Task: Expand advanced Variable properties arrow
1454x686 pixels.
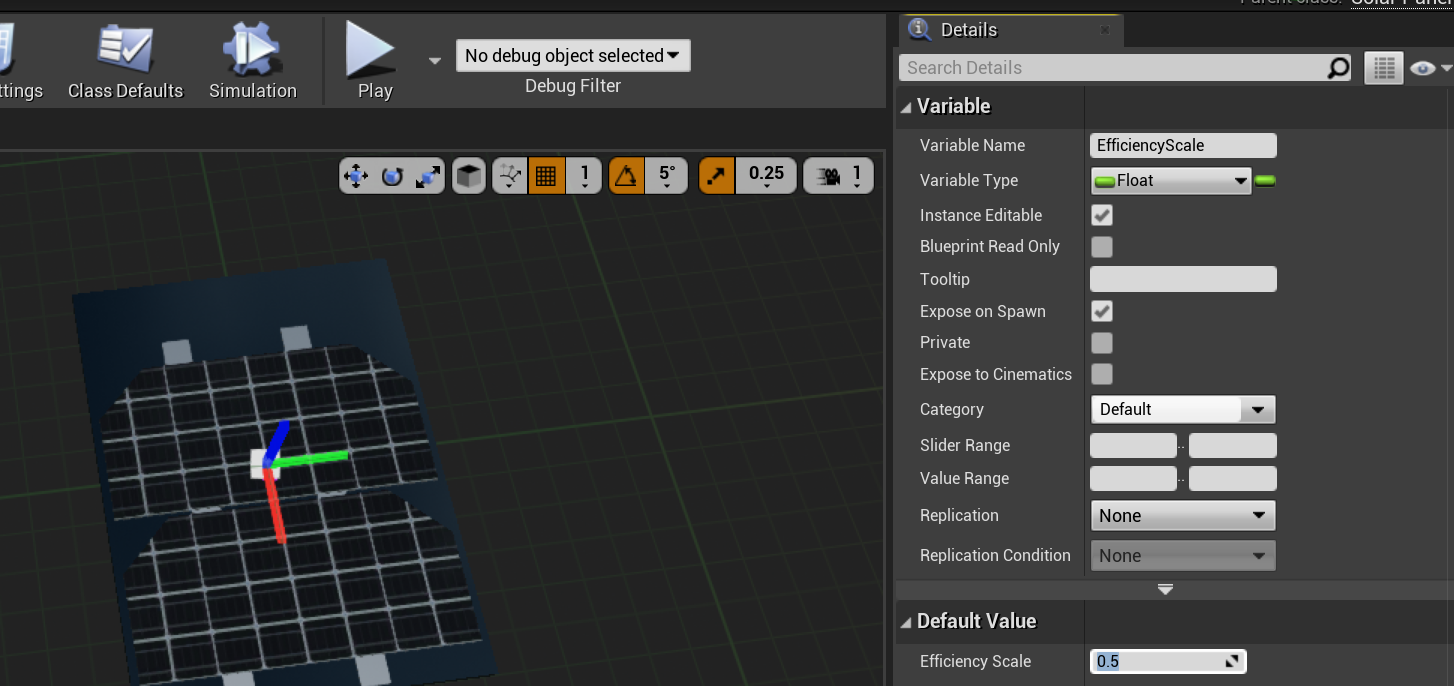Action: click(1165, 590)
